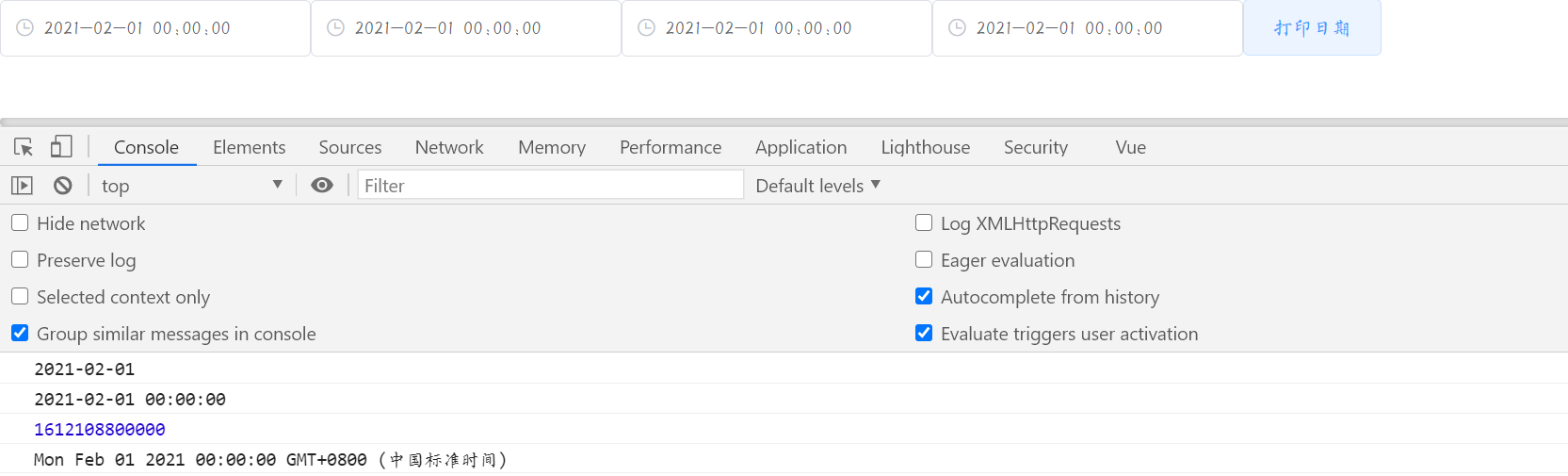Show the console sidebar icon
This screenshot has width=1568, height=476.
point(22,186)
